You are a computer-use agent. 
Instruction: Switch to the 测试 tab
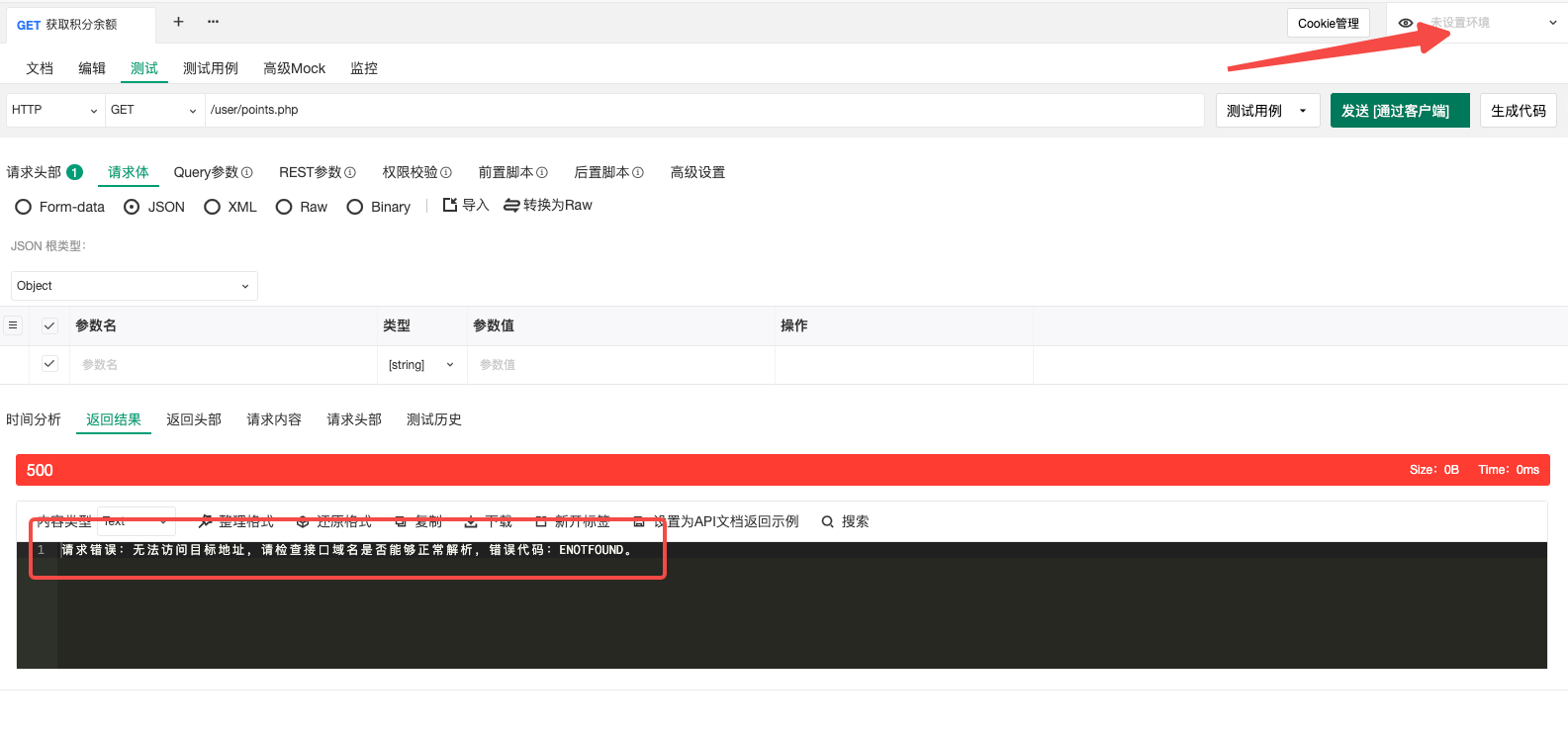[x=144, y=68]
